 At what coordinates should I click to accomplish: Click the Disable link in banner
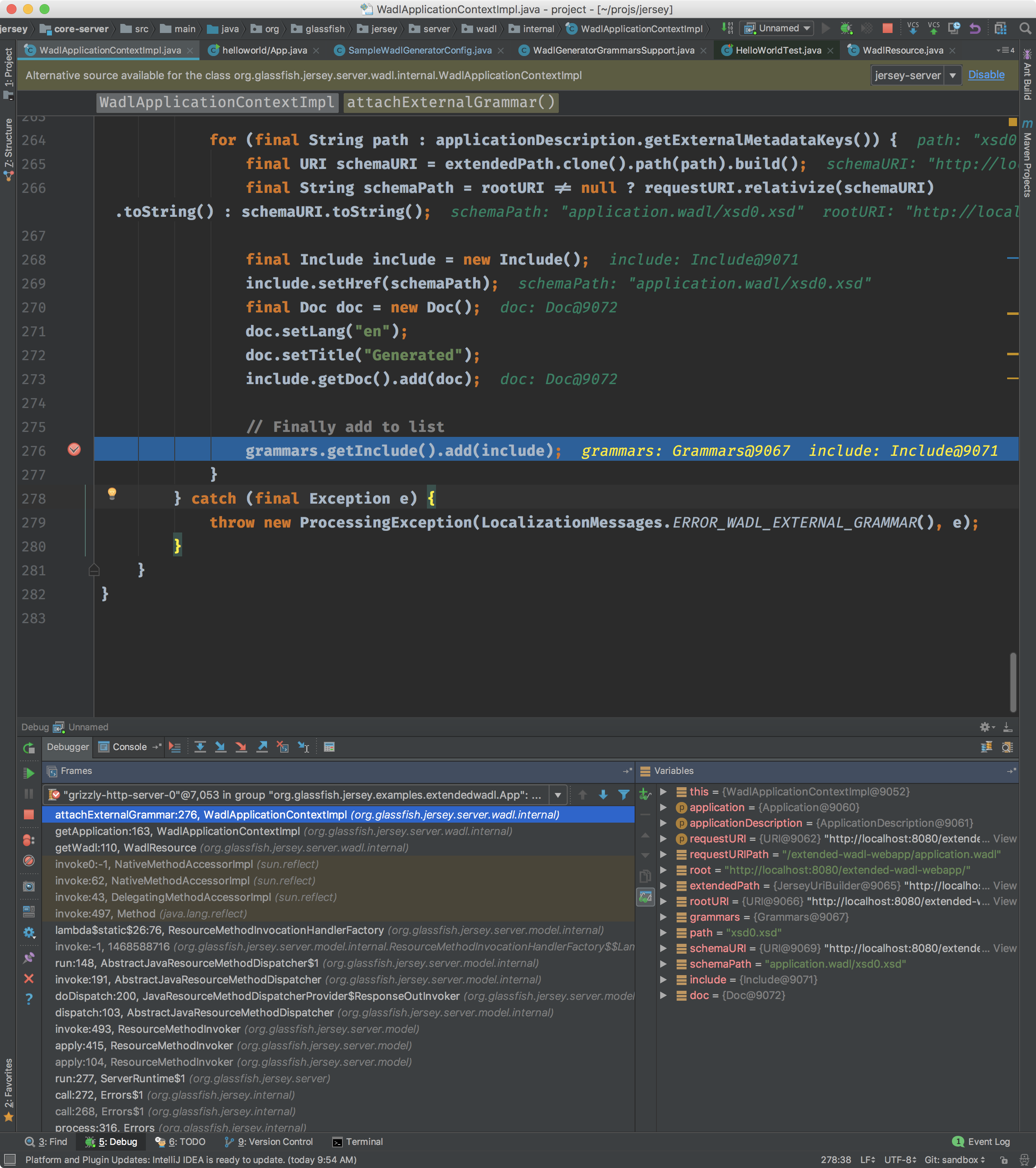986,75
